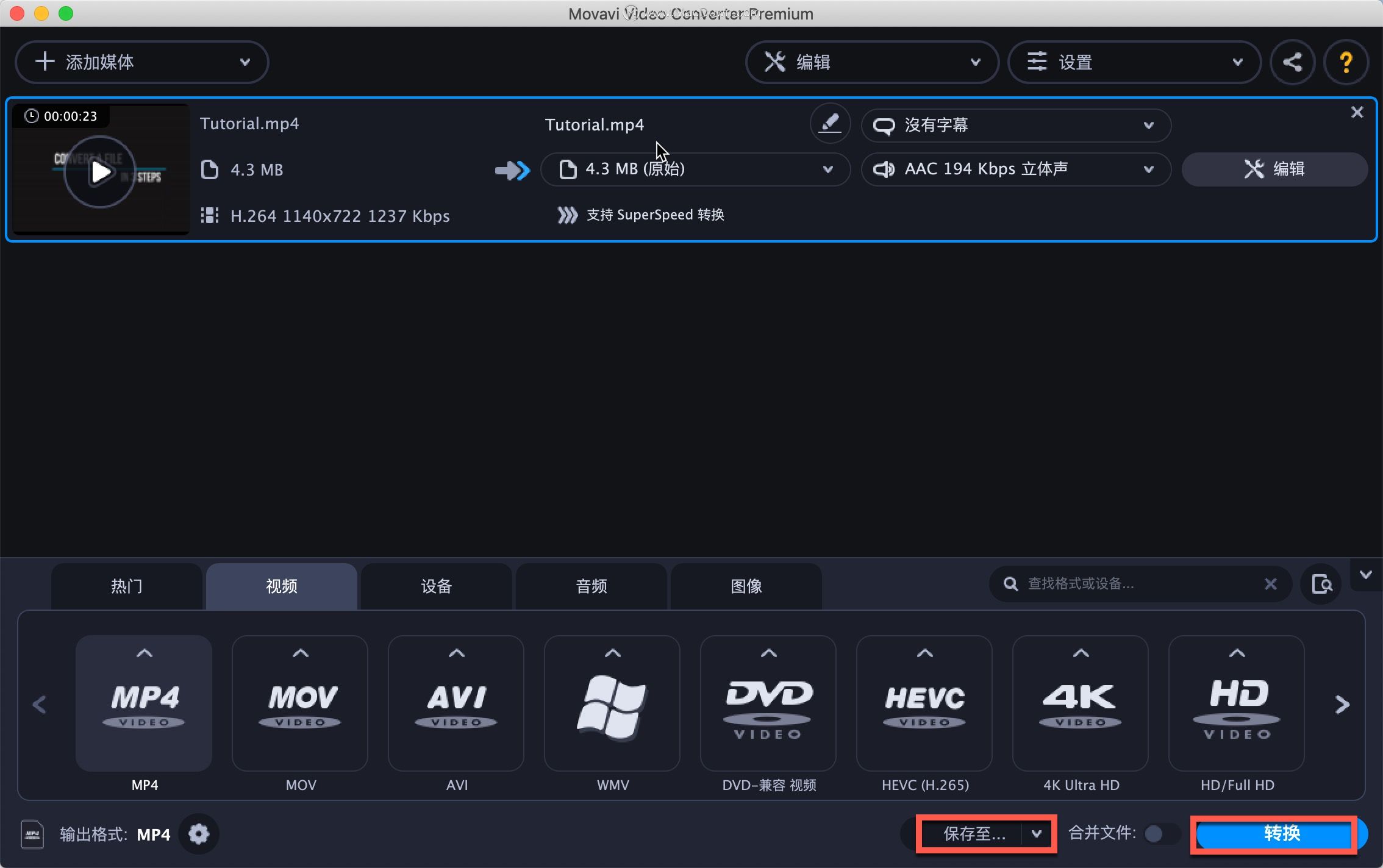Click the DVD-兼容视频 format icon
1383x868 pixels.
(x=768, y=703)
